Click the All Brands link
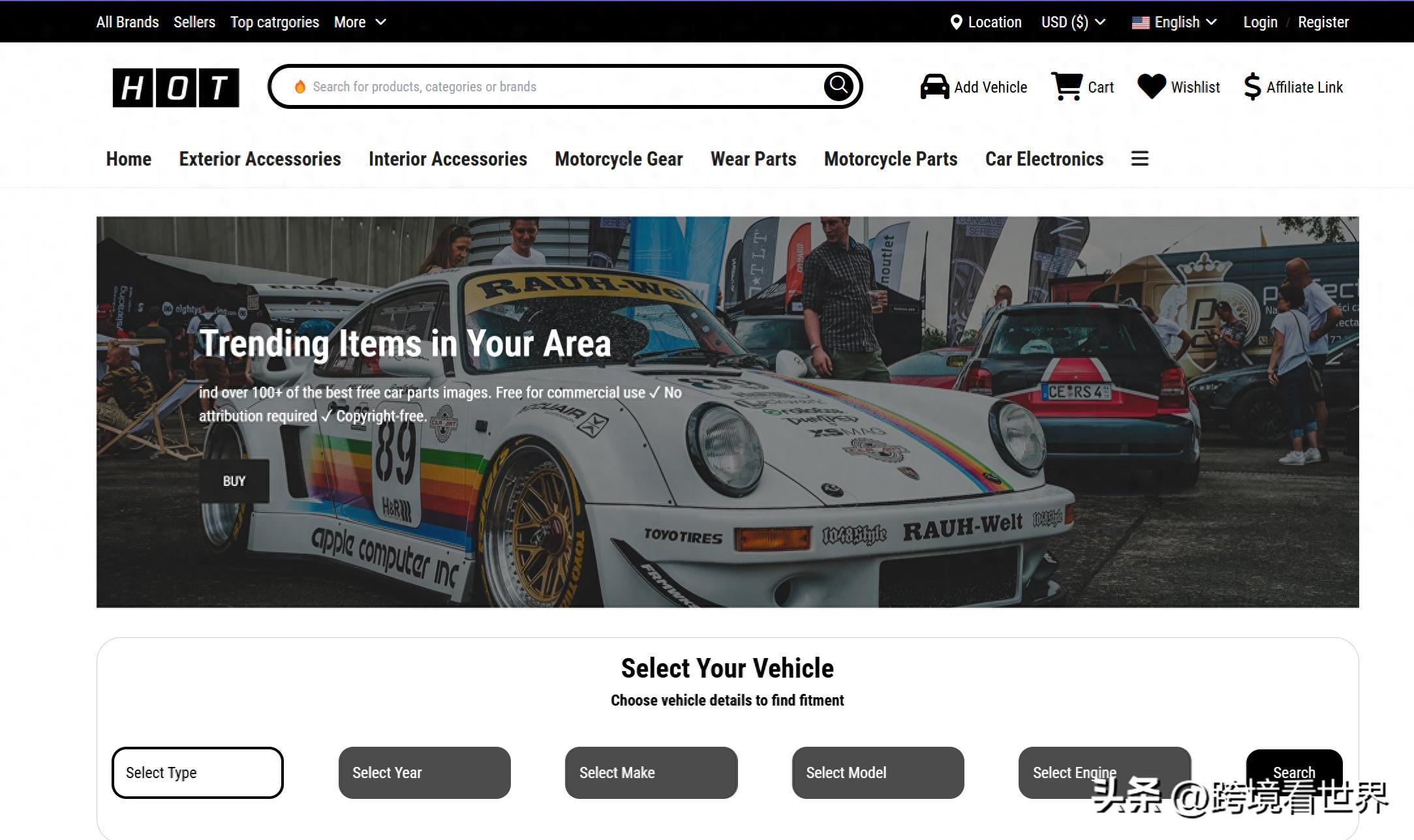This screenshot has width=1414, height=840. pyautogui.click(x=127, y=22)
